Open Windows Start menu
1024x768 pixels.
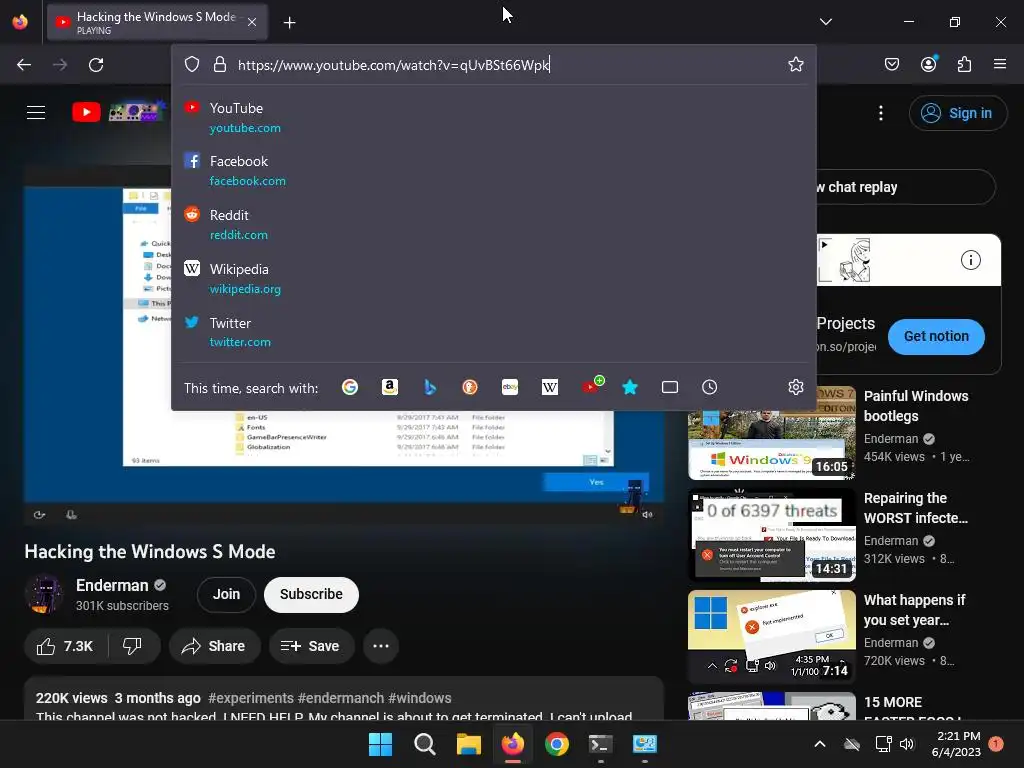pyautogui.click(x=380, y=744)
